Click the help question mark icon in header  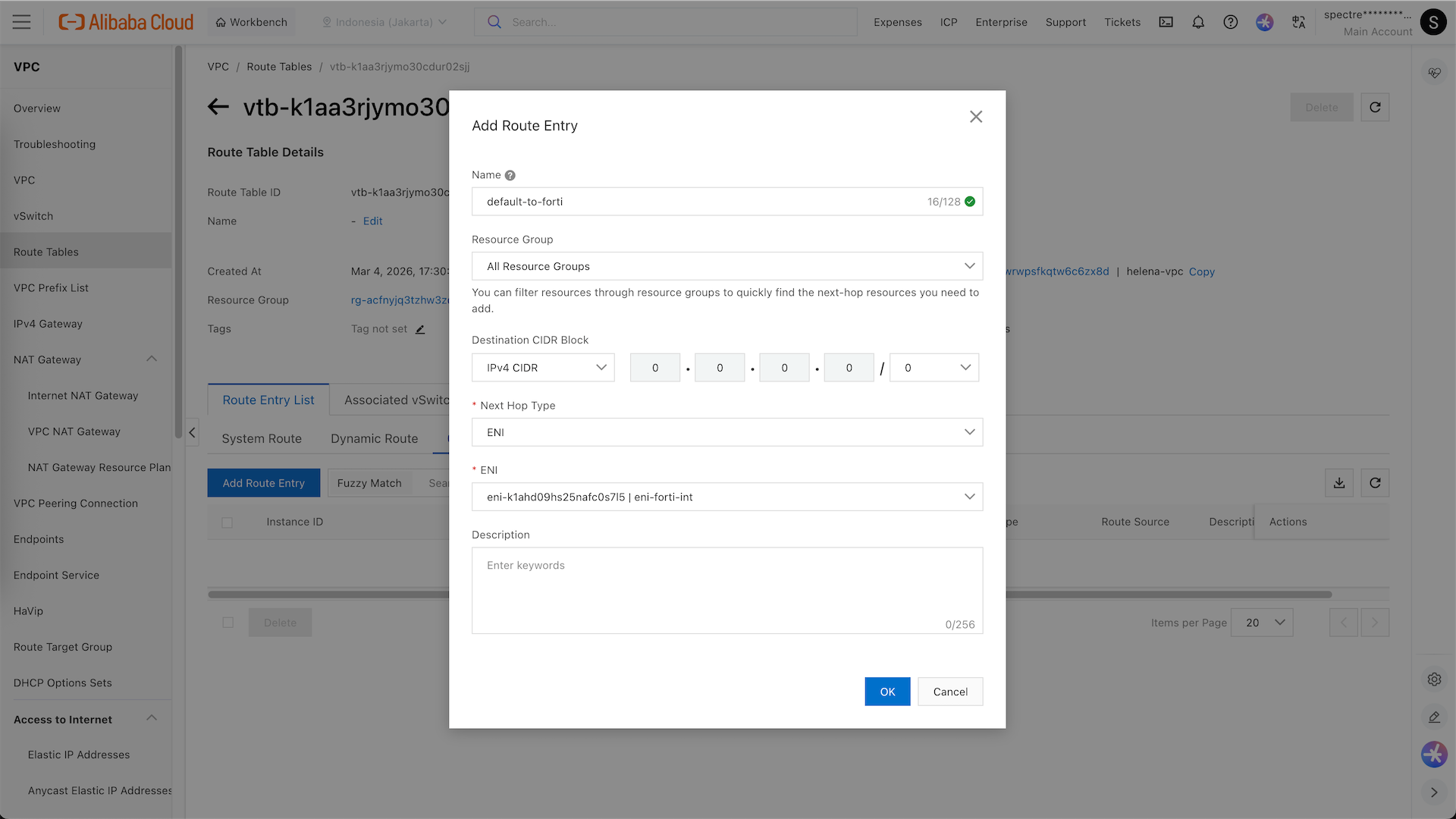[1231, 22]
